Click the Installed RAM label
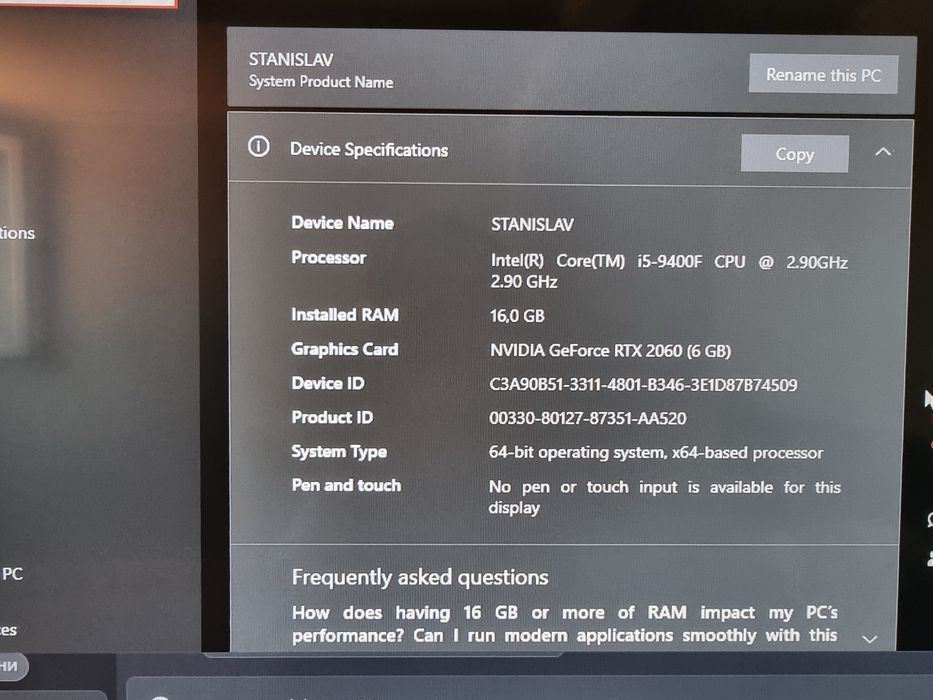 (x=345, y=314)
